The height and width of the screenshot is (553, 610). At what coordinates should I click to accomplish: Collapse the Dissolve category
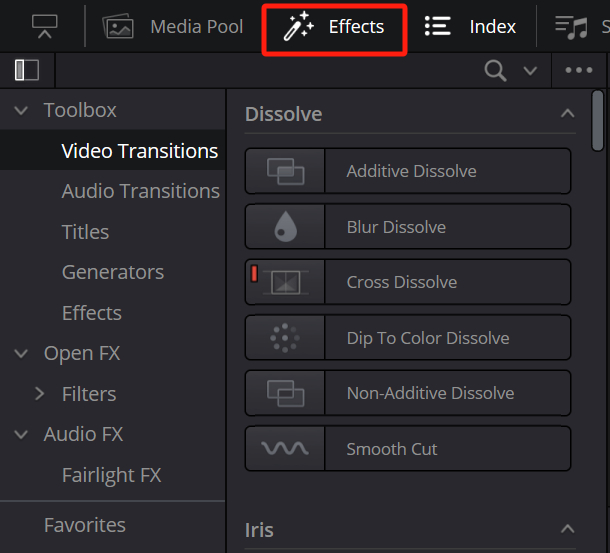point(567,114)
